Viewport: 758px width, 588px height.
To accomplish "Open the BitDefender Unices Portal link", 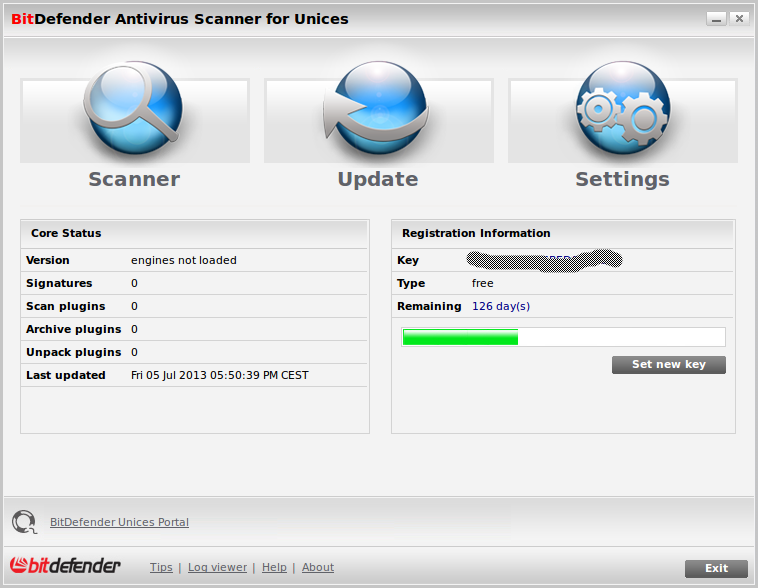I will coord(119,522).
